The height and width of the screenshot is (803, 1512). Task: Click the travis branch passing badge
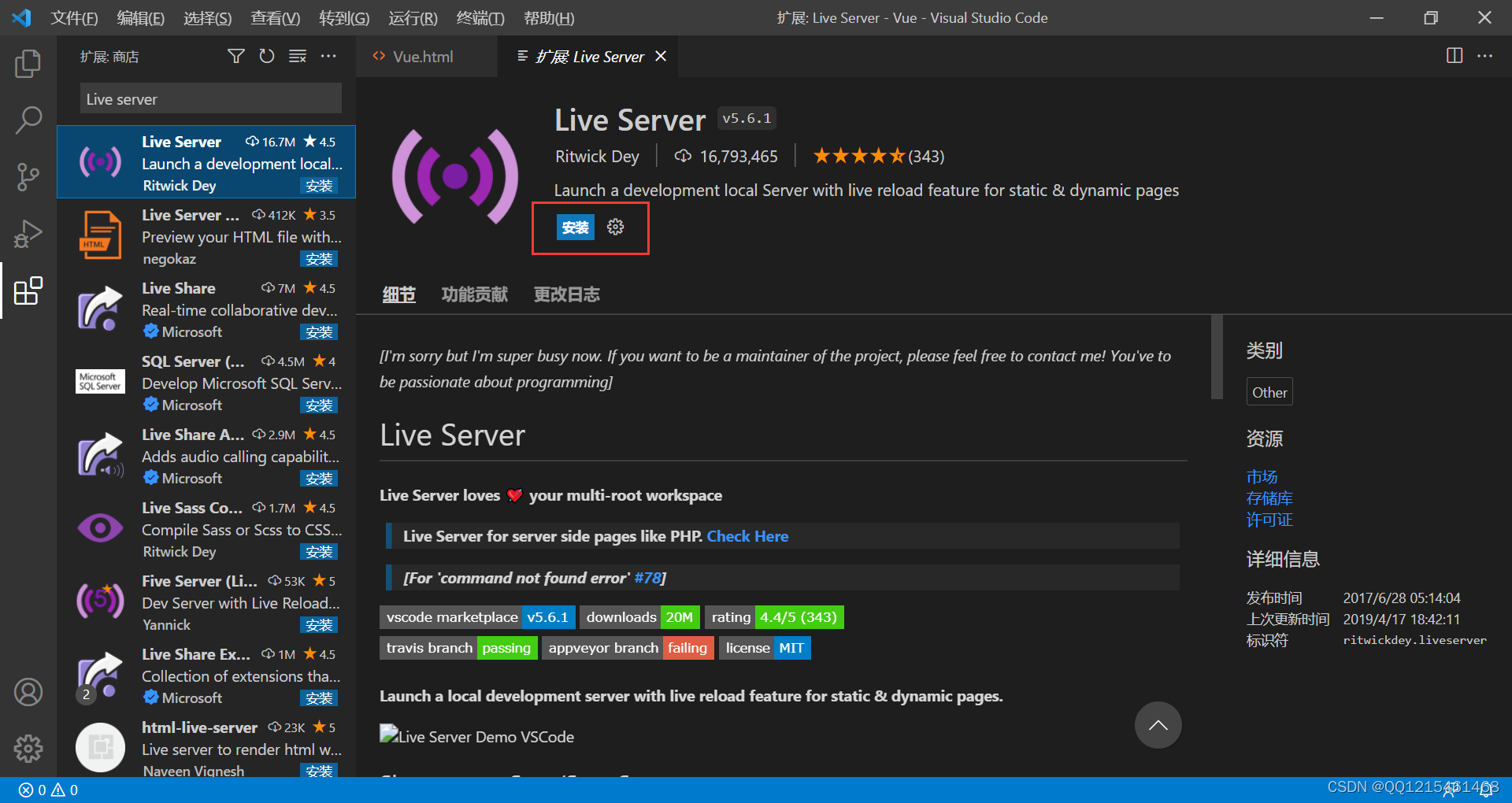(x=458, y=648)
